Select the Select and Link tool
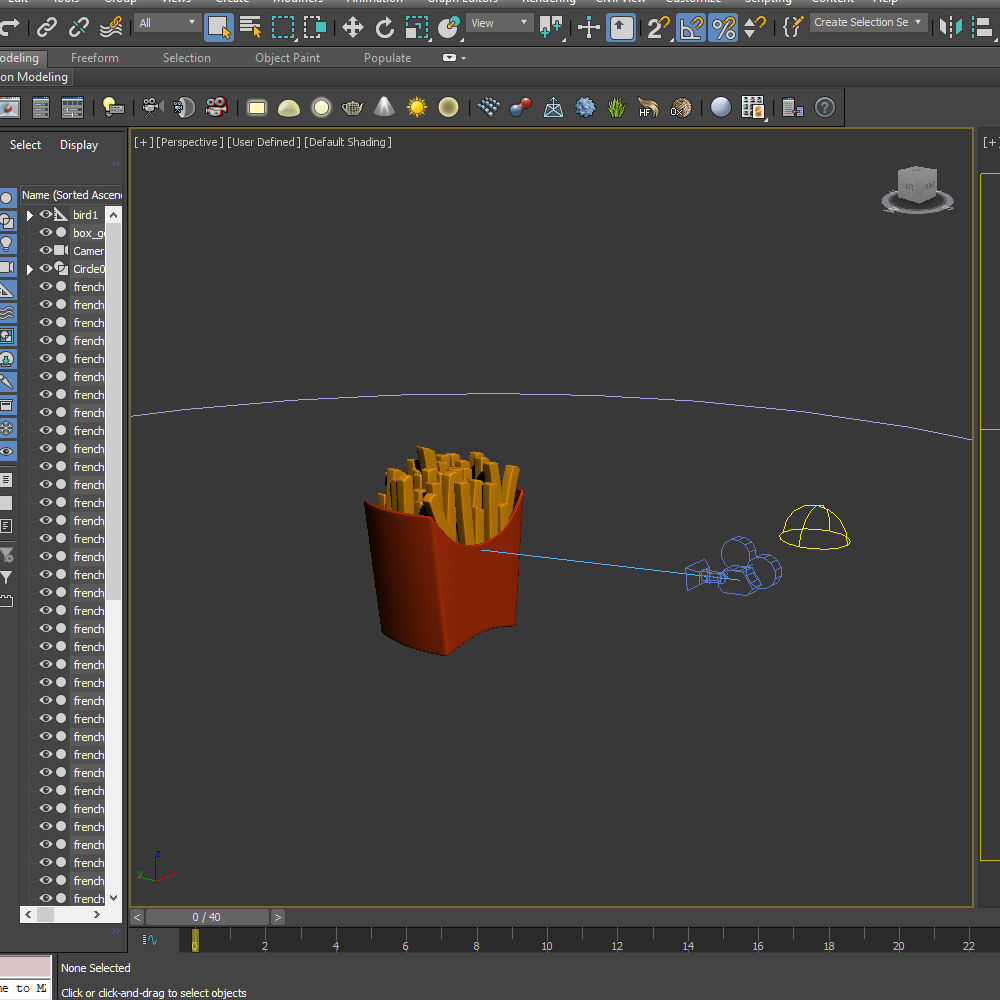1000x1000 pixels. pos(47,22)
